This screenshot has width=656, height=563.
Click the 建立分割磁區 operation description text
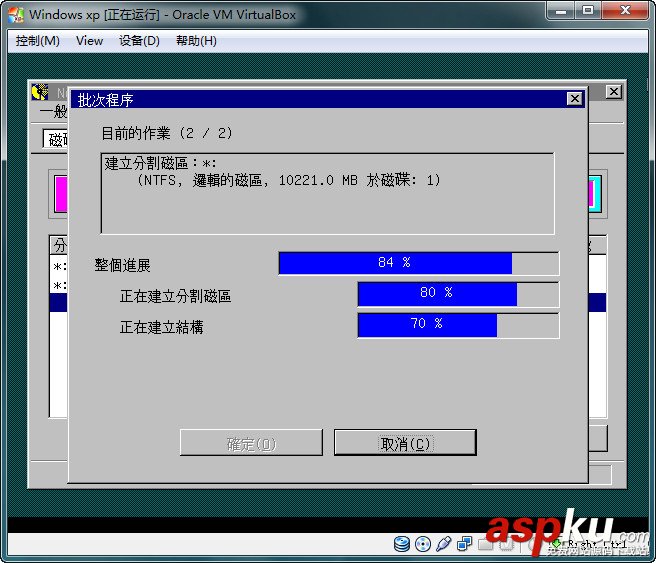pyautogui.click(x=161, y=163)
